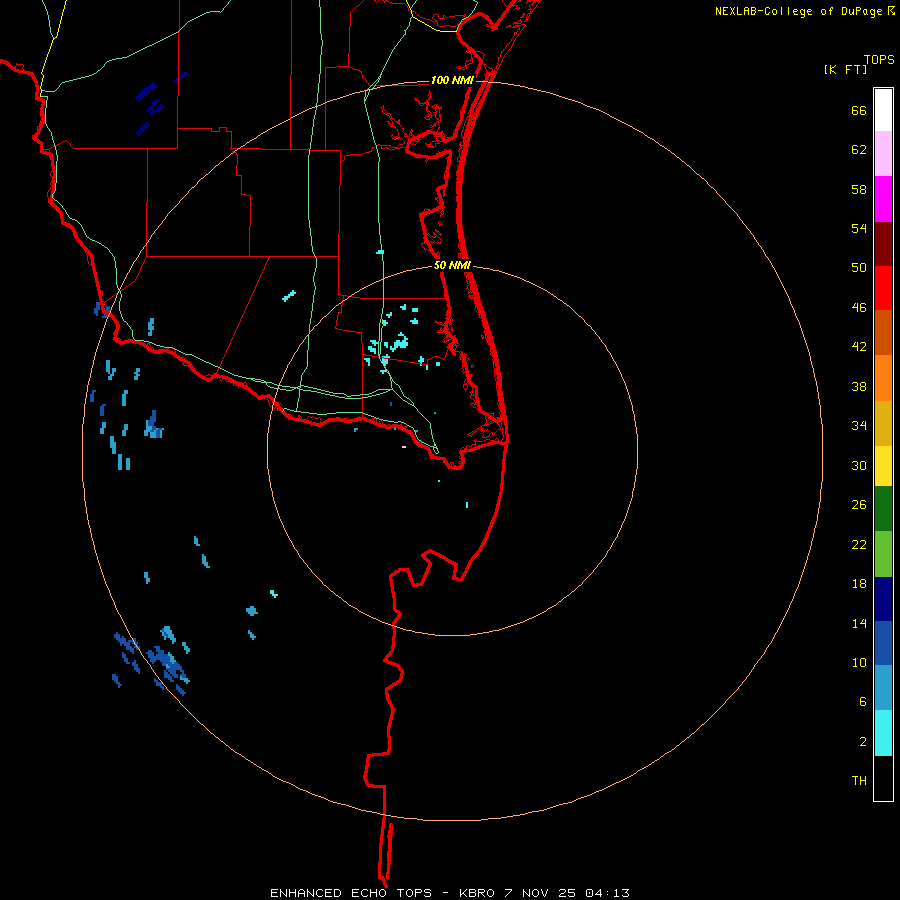Click the bright yellow legend swatch
Viewport: 900px width, 900px height.
point(883,466)
